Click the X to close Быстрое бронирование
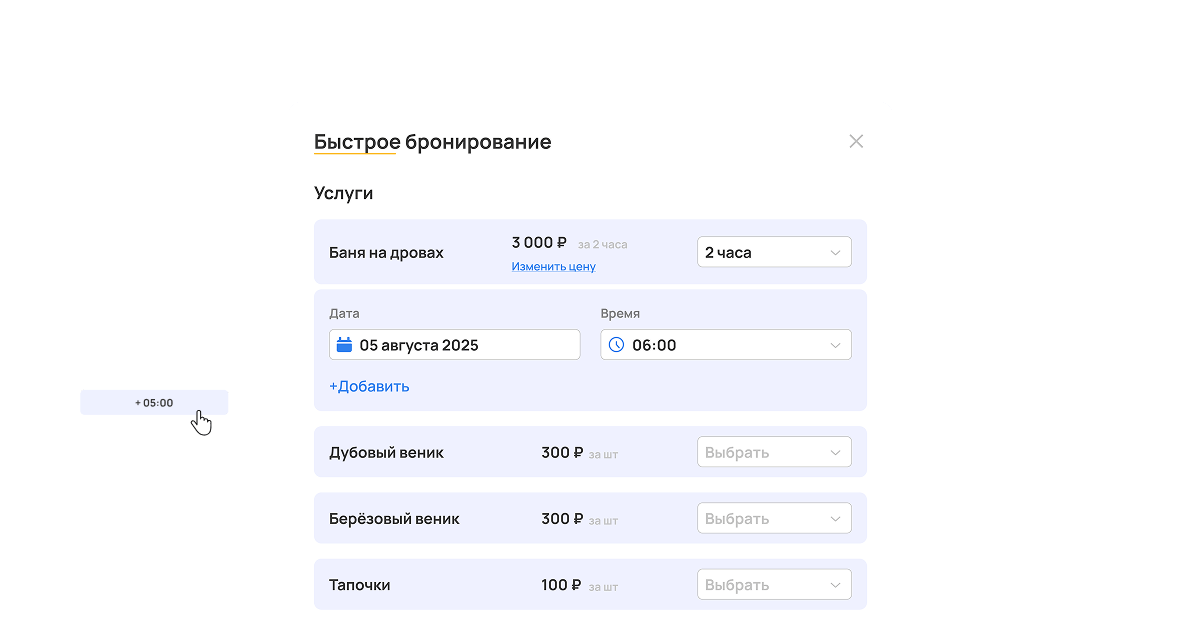1180x635 pixels. click(x=856, y=141)
